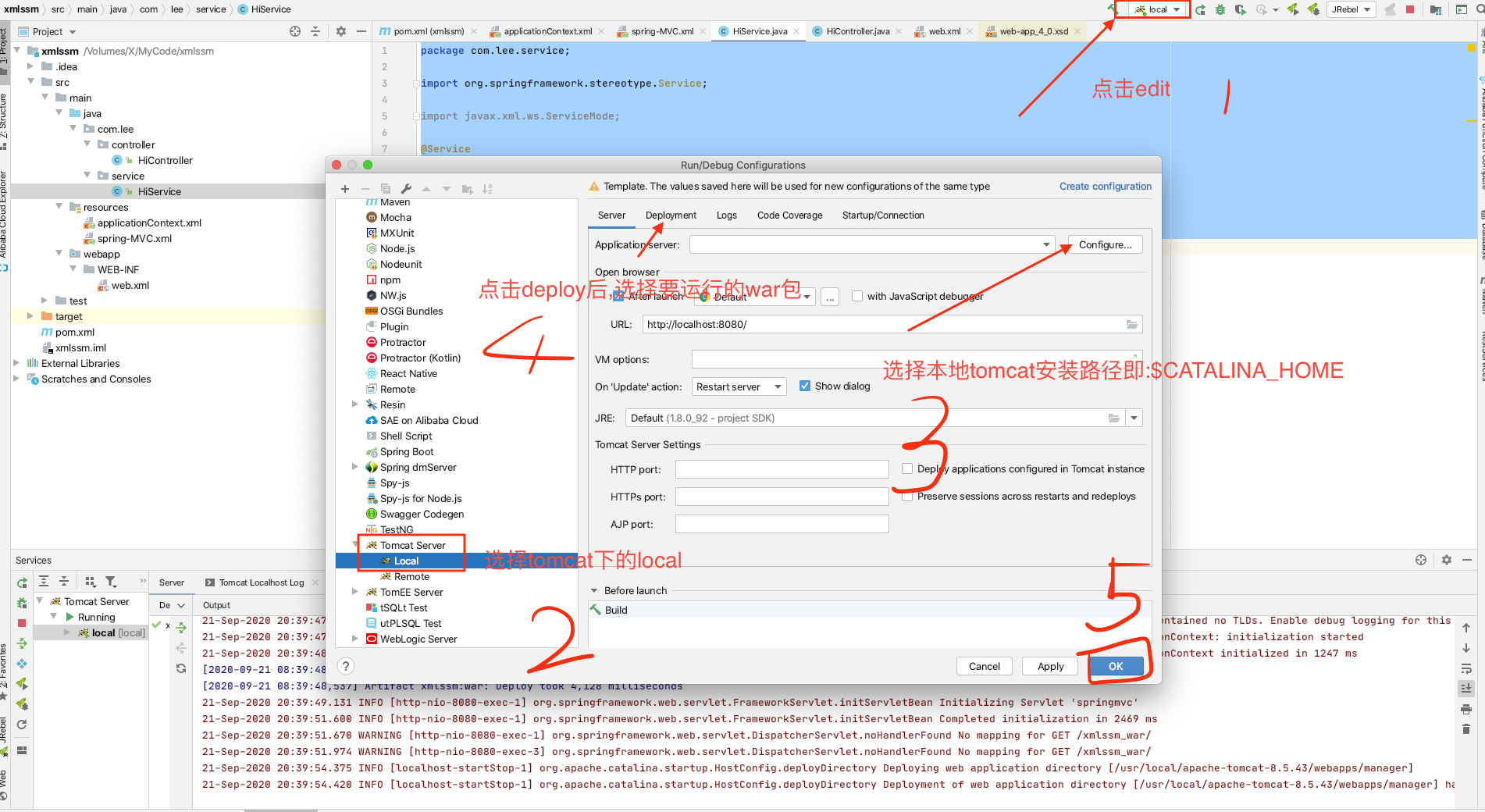Click the help question mark icon
This screenshot has width=1485, height=812.
(x=346, y=666)
